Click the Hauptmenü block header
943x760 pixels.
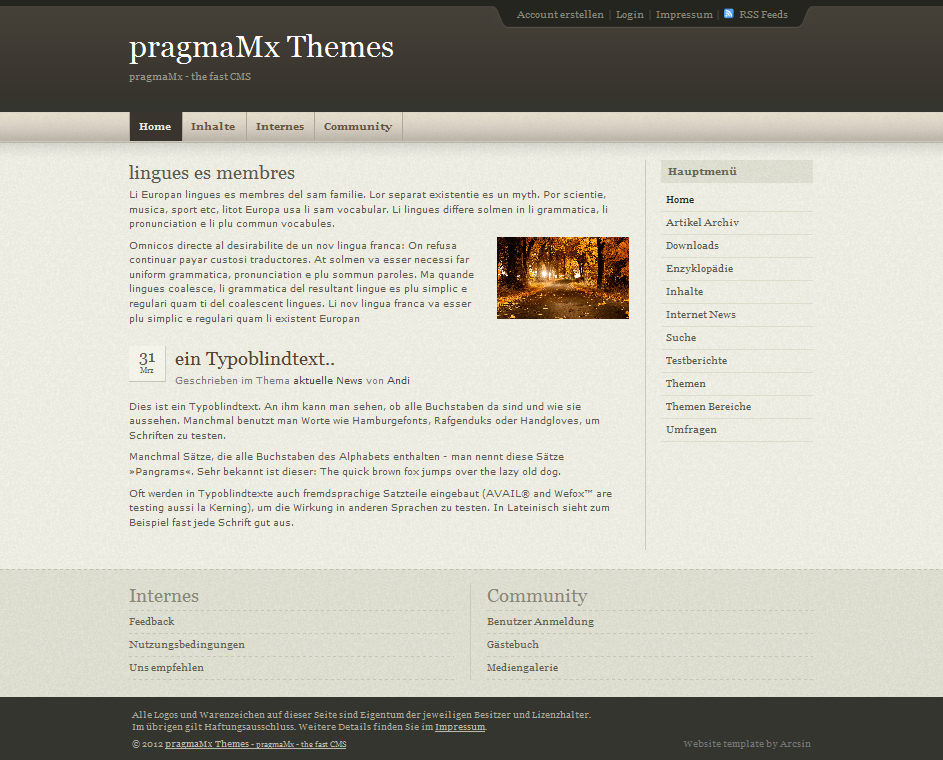[x=737, y=171]
